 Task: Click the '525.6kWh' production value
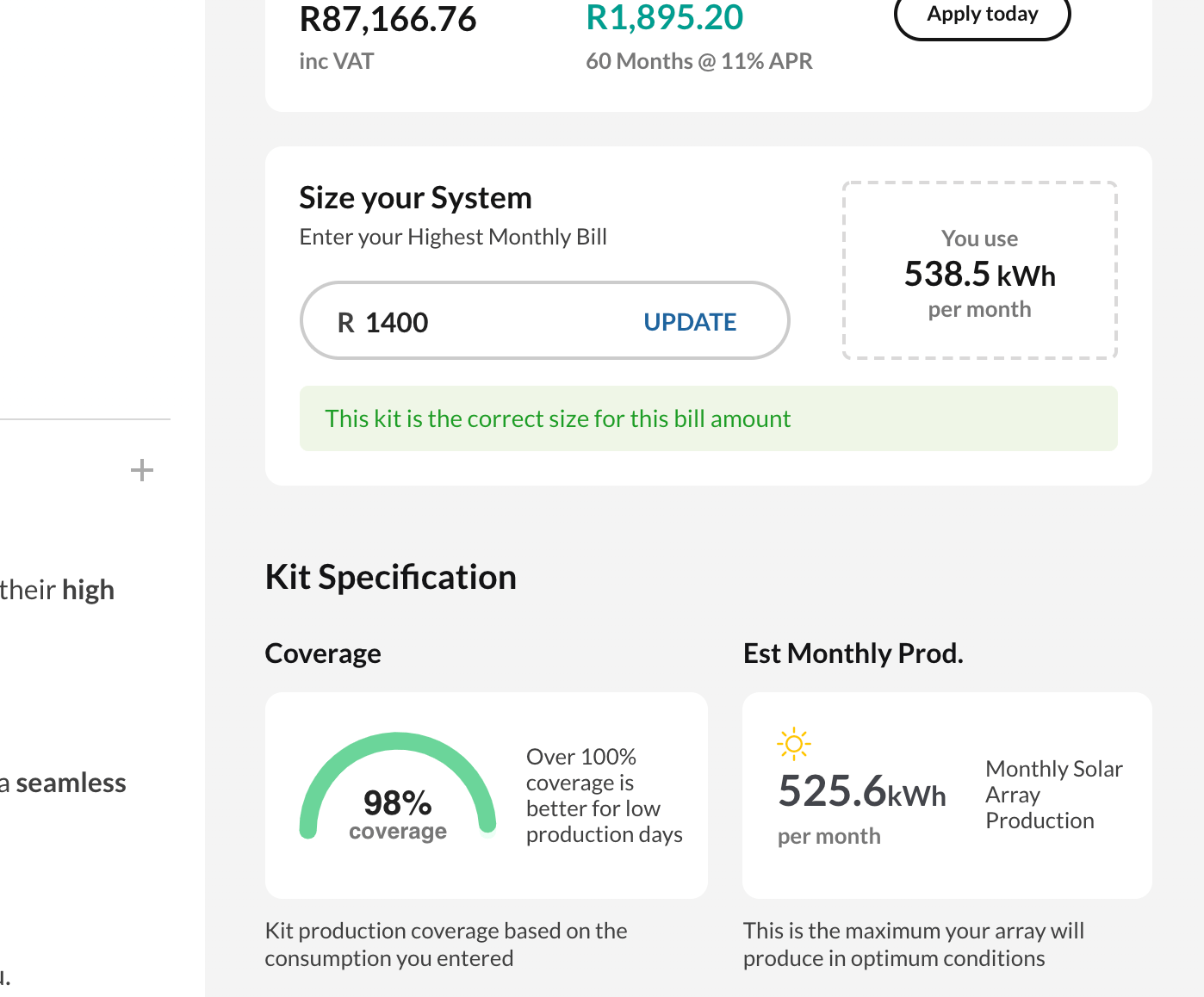[861, 790]
